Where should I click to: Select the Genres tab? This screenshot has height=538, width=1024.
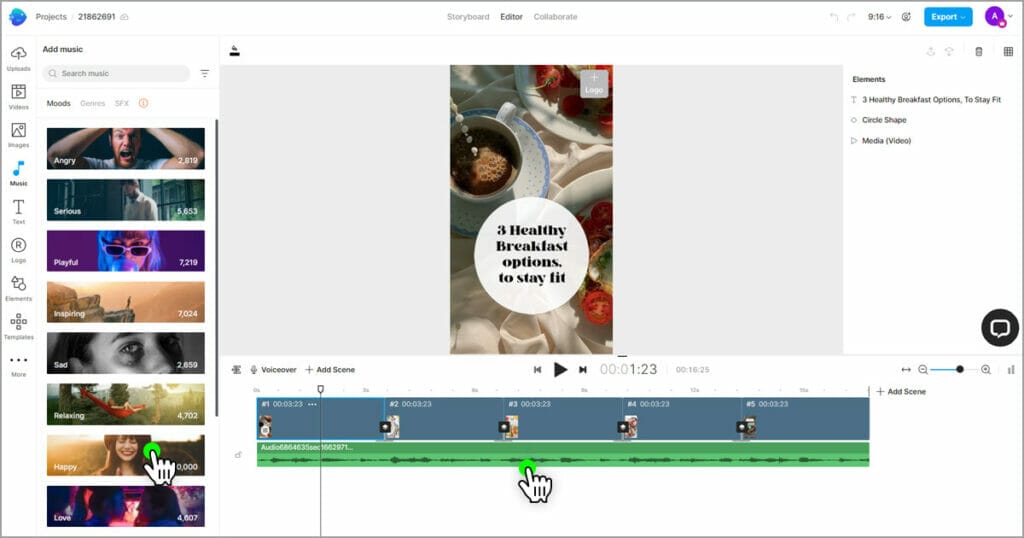[x=93, y=103]
